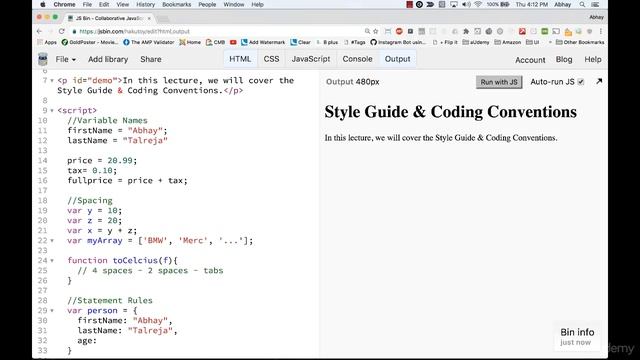
Task: Expand hidden bookmarks overflow chevron
Action: point(550,42)
